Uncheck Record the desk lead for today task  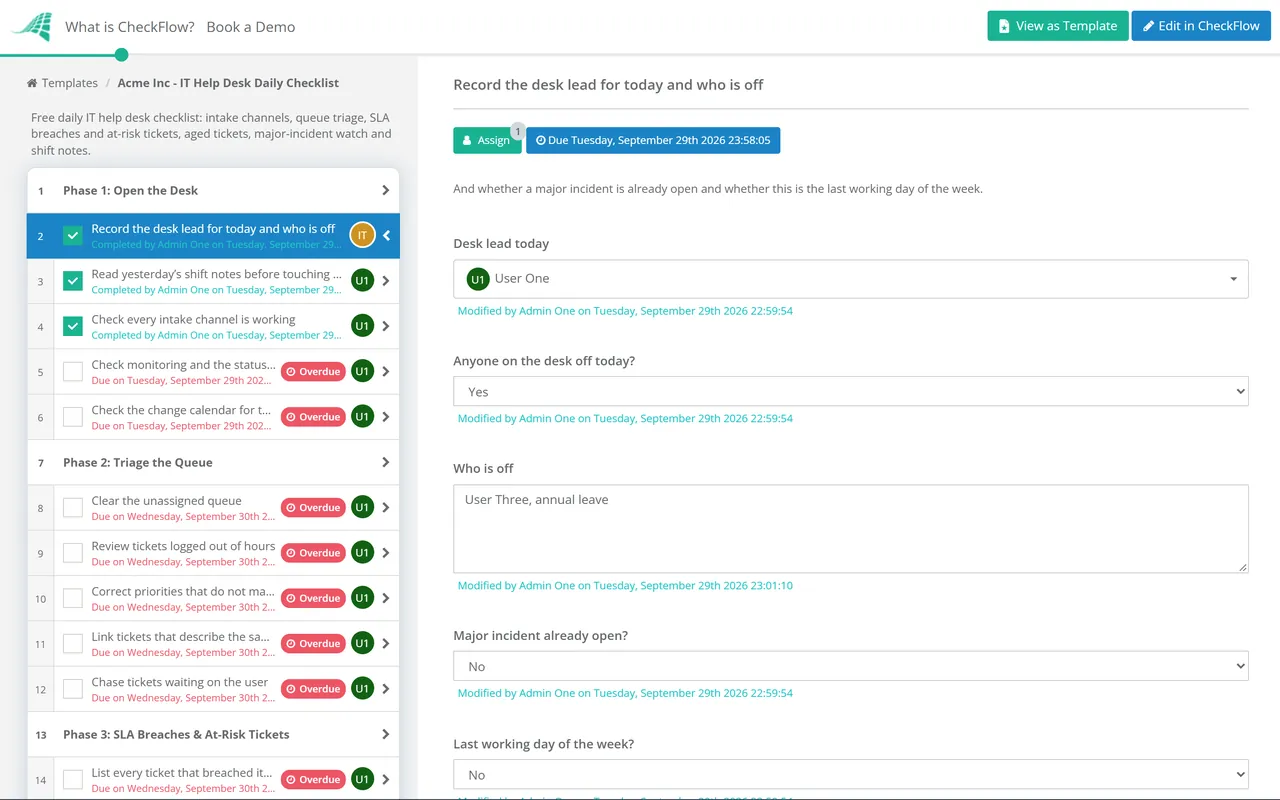73,236
